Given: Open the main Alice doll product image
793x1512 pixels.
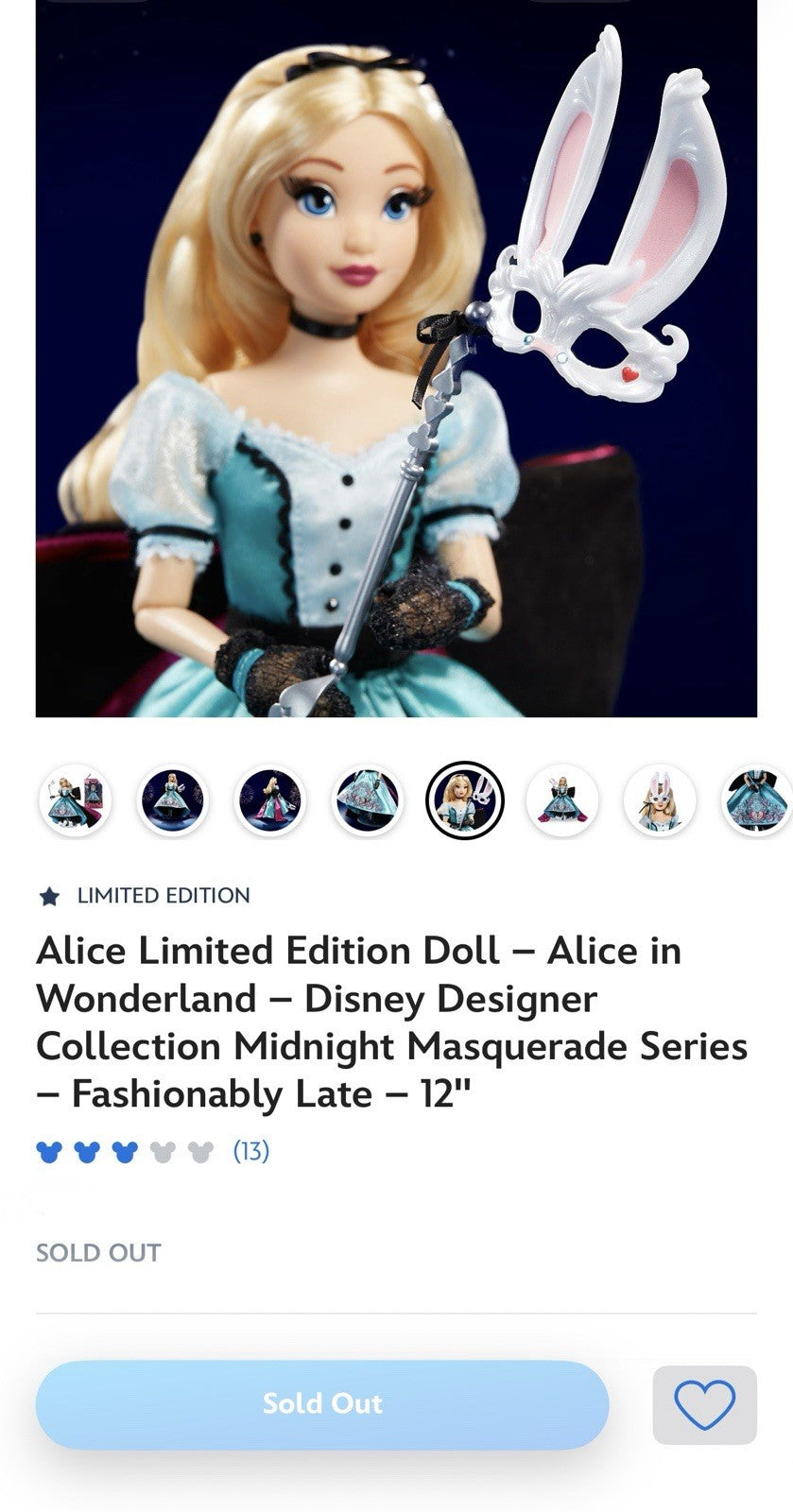Looking at the screenshot, I should 396,358.
